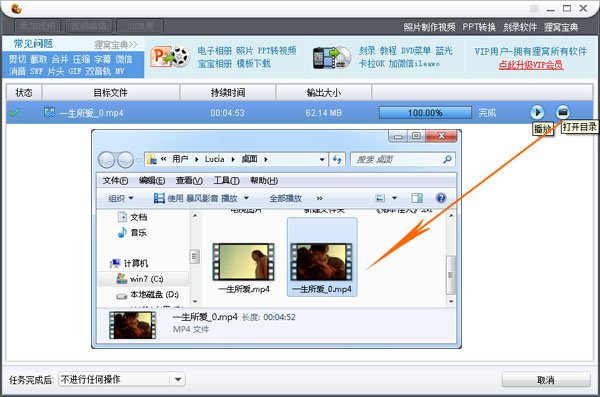This screenshot has width=600, height=397.
Task: Open Explorer help question mark icon
Action: pyautogui.click(x=441, y=198)
